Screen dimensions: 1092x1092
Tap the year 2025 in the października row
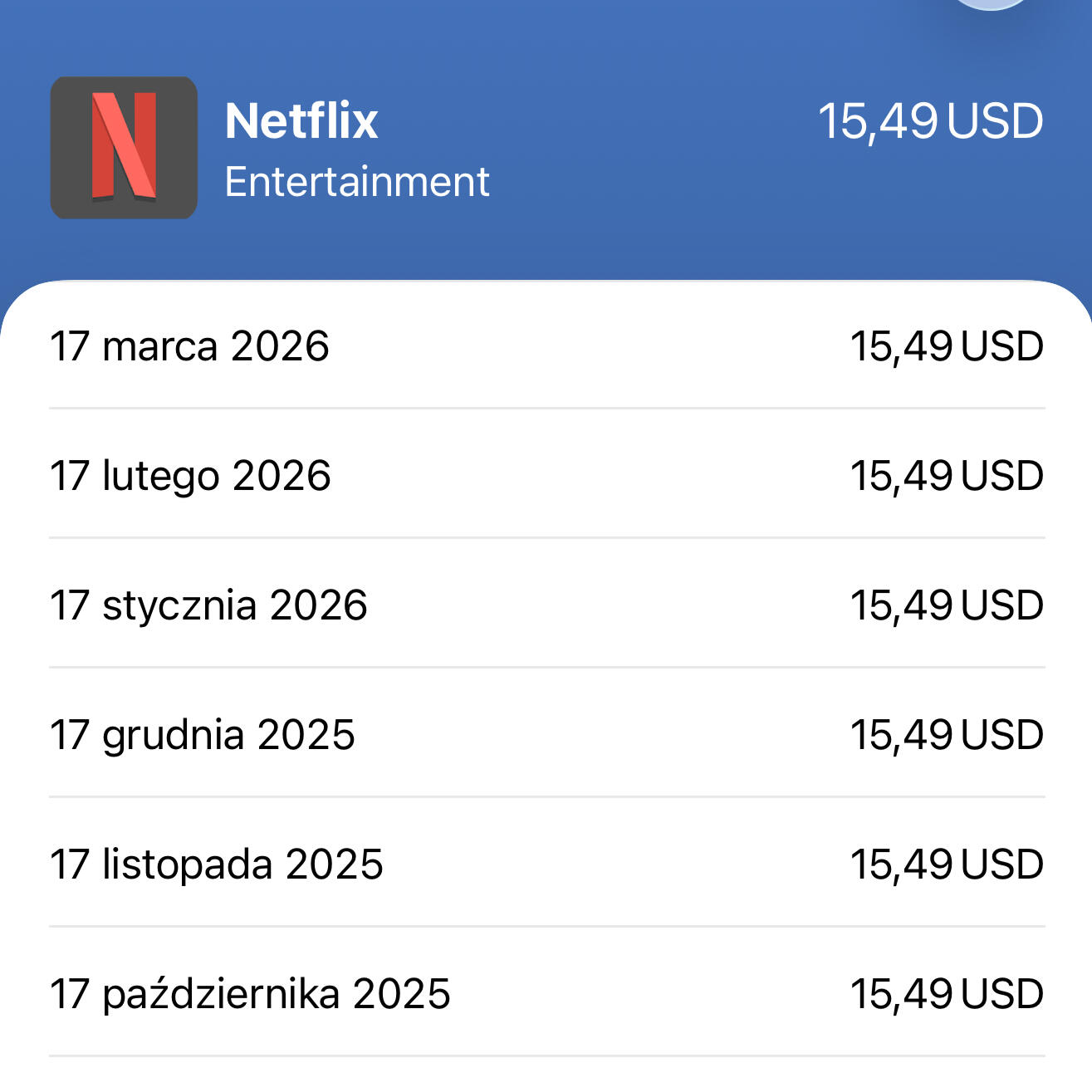click(401, 994)
